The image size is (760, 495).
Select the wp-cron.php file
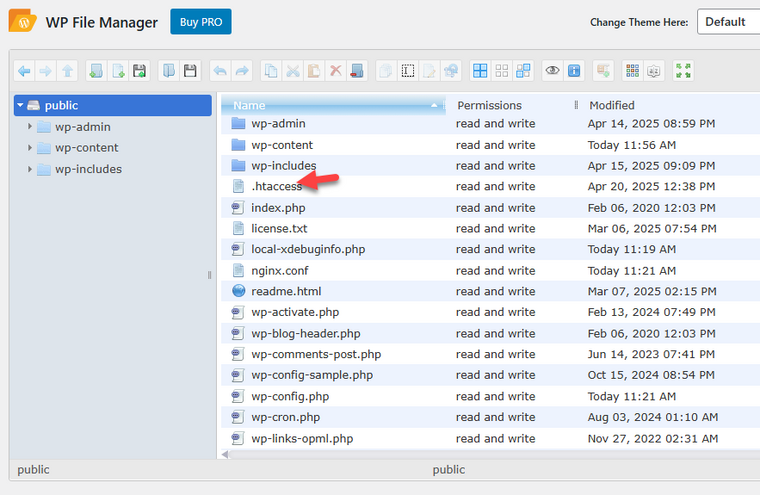[491, 417]
